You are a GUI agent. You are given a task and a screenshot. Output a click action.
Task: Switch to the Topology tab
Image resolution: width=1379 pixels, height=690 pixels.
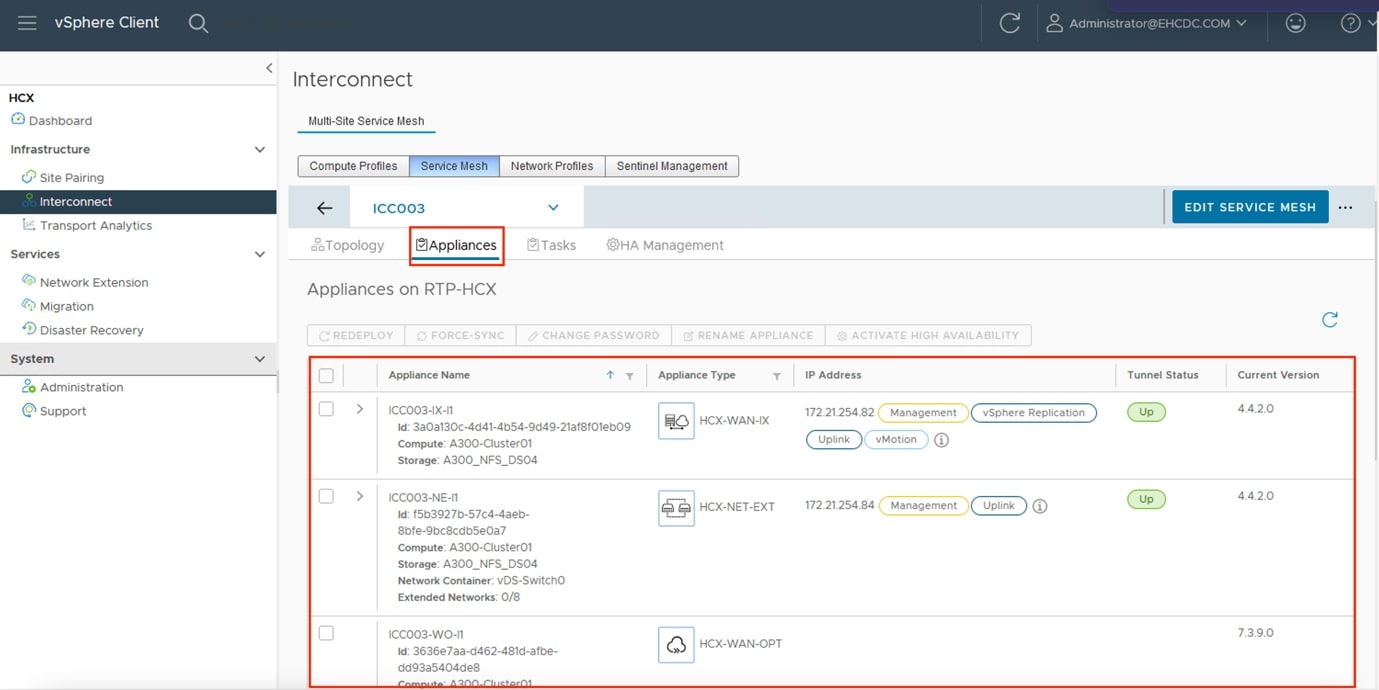pyautogui.click(x=348, y=245)
